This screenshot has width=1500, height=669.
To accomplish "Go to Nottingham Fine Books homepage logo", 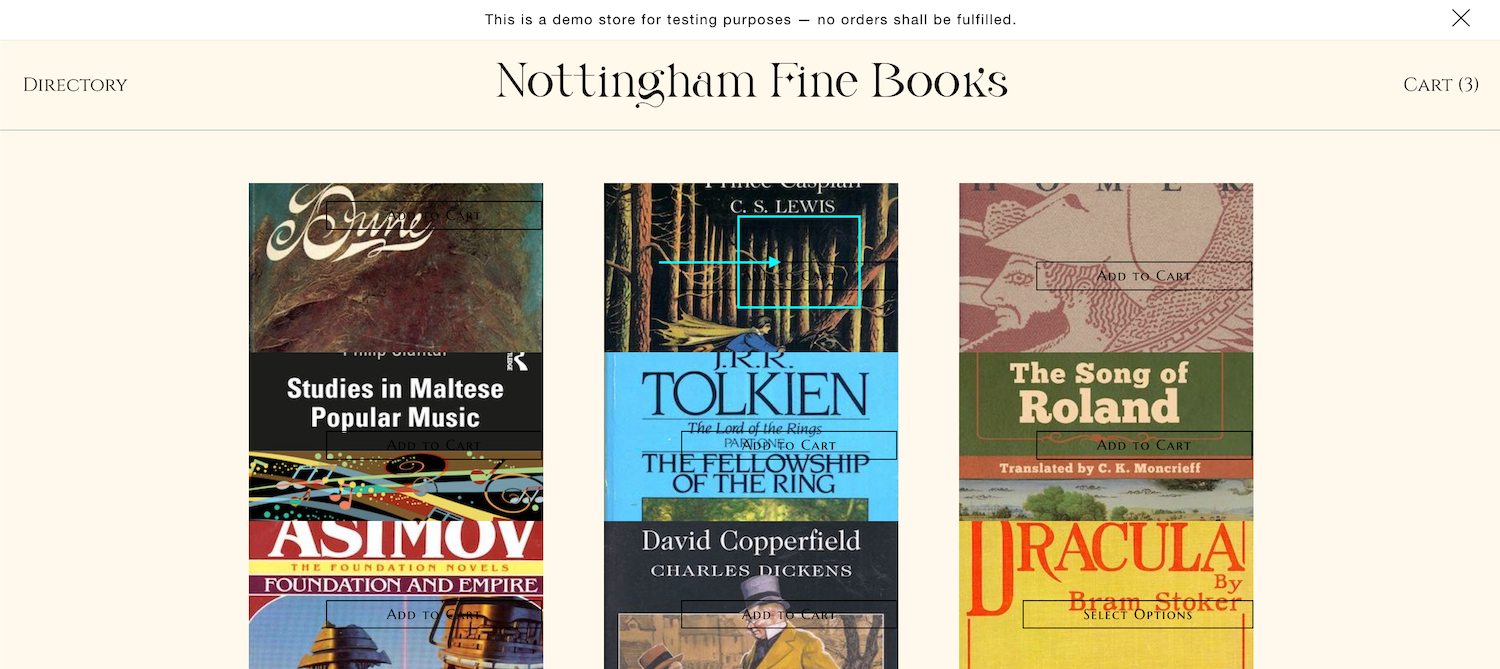I will 752,84.
